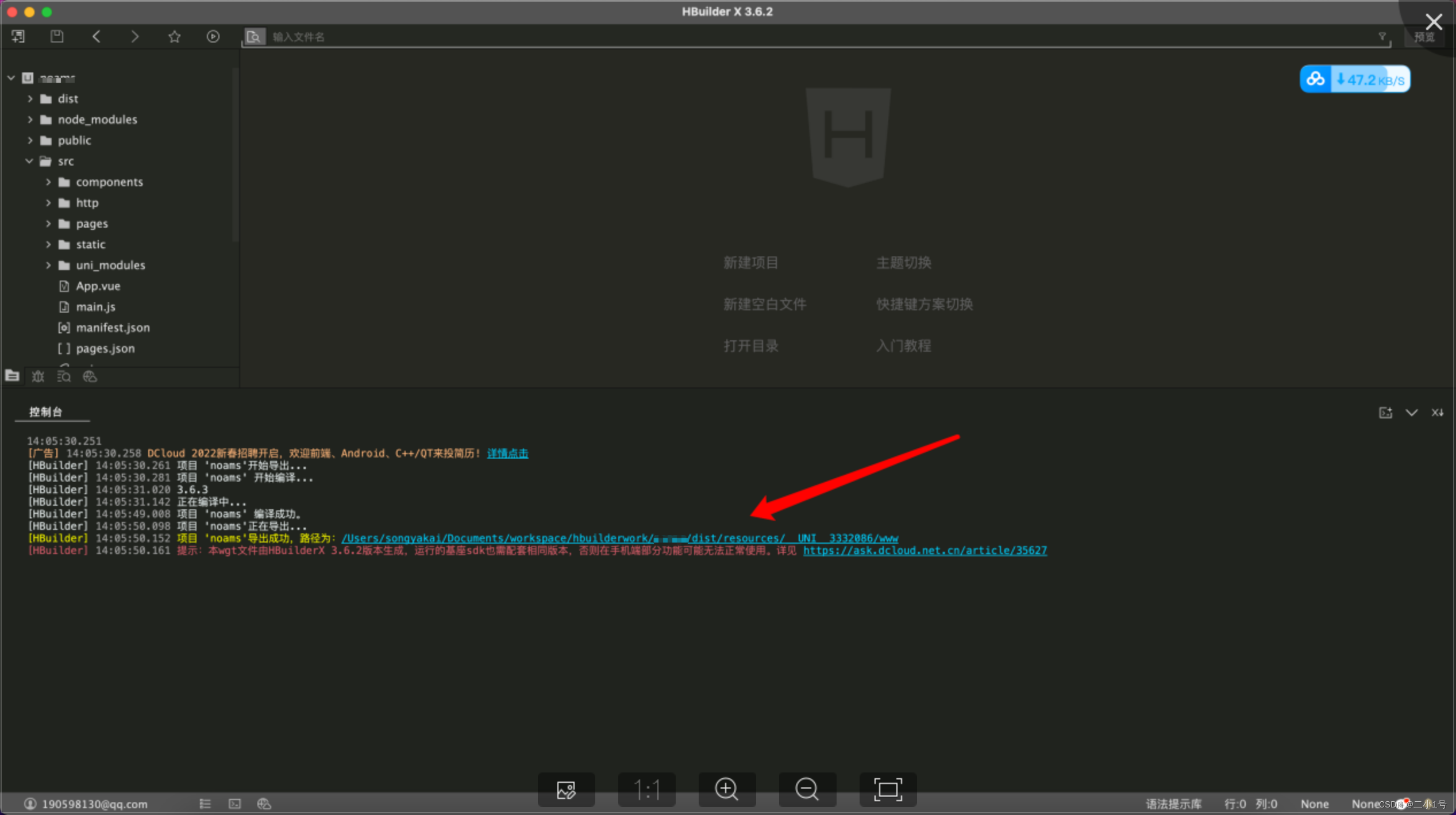Click the account 190598130@qq.com in status bar
Screen dimensions: 1456x815
click(x=86, y=804)
